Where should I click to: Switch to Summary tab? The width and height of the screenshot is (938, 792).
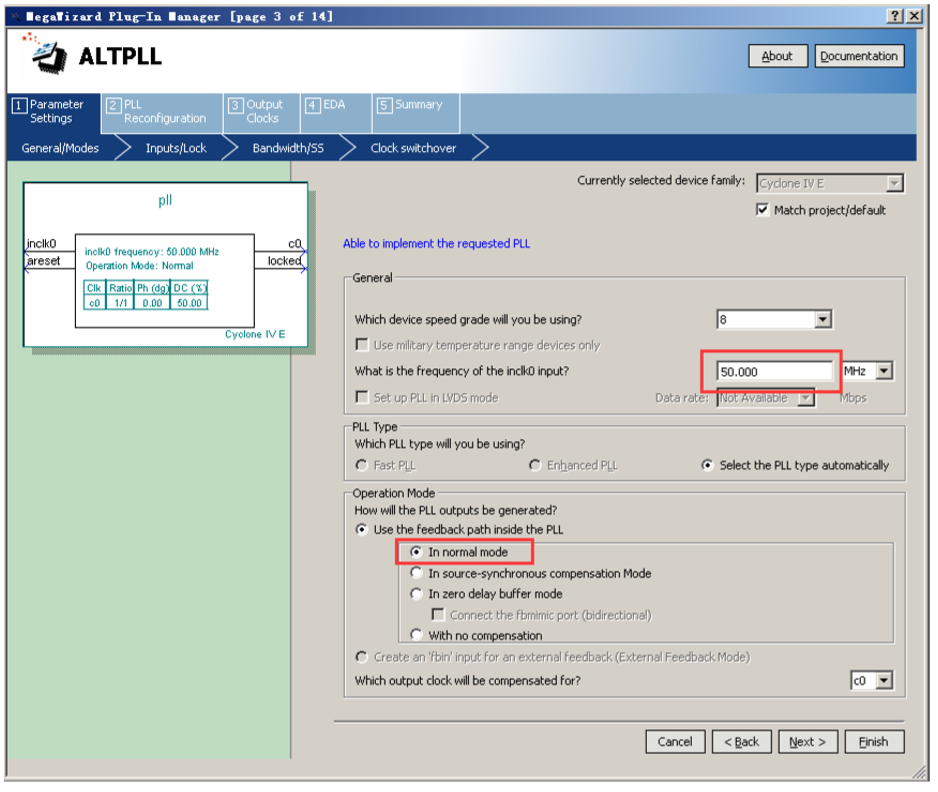coord(416,112)
